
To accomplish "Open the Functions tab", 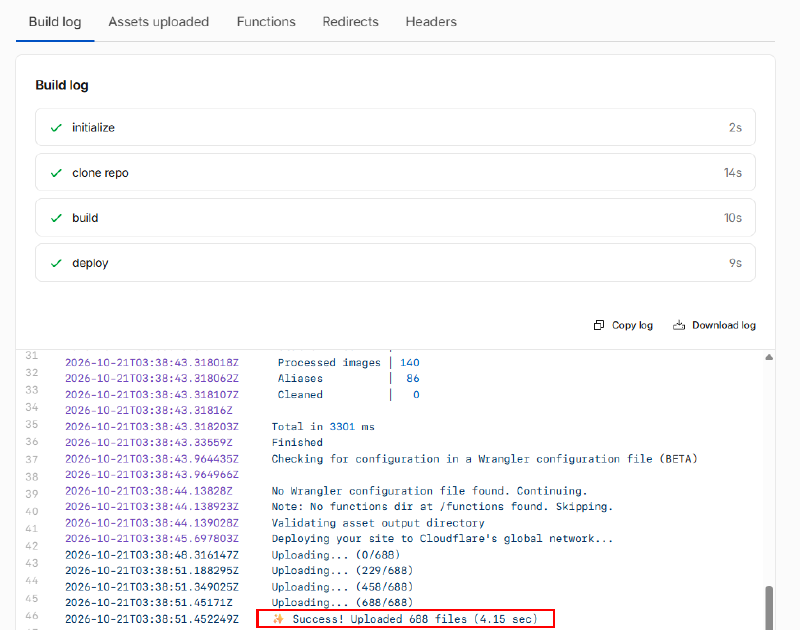I will point(266,21).
